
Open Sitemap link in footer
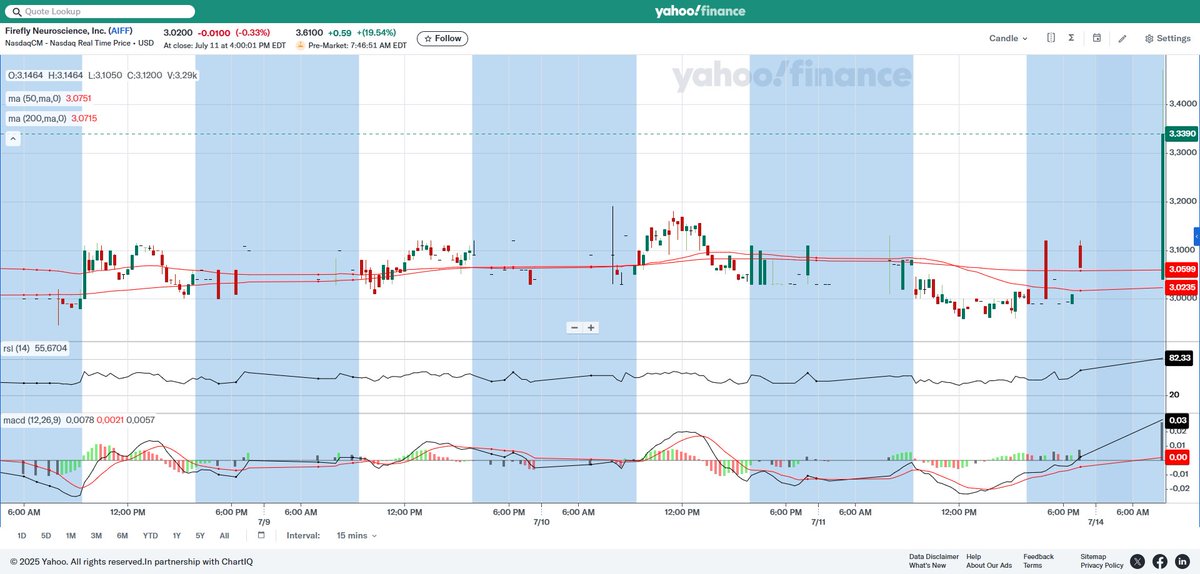click(x=1093, y=556)
